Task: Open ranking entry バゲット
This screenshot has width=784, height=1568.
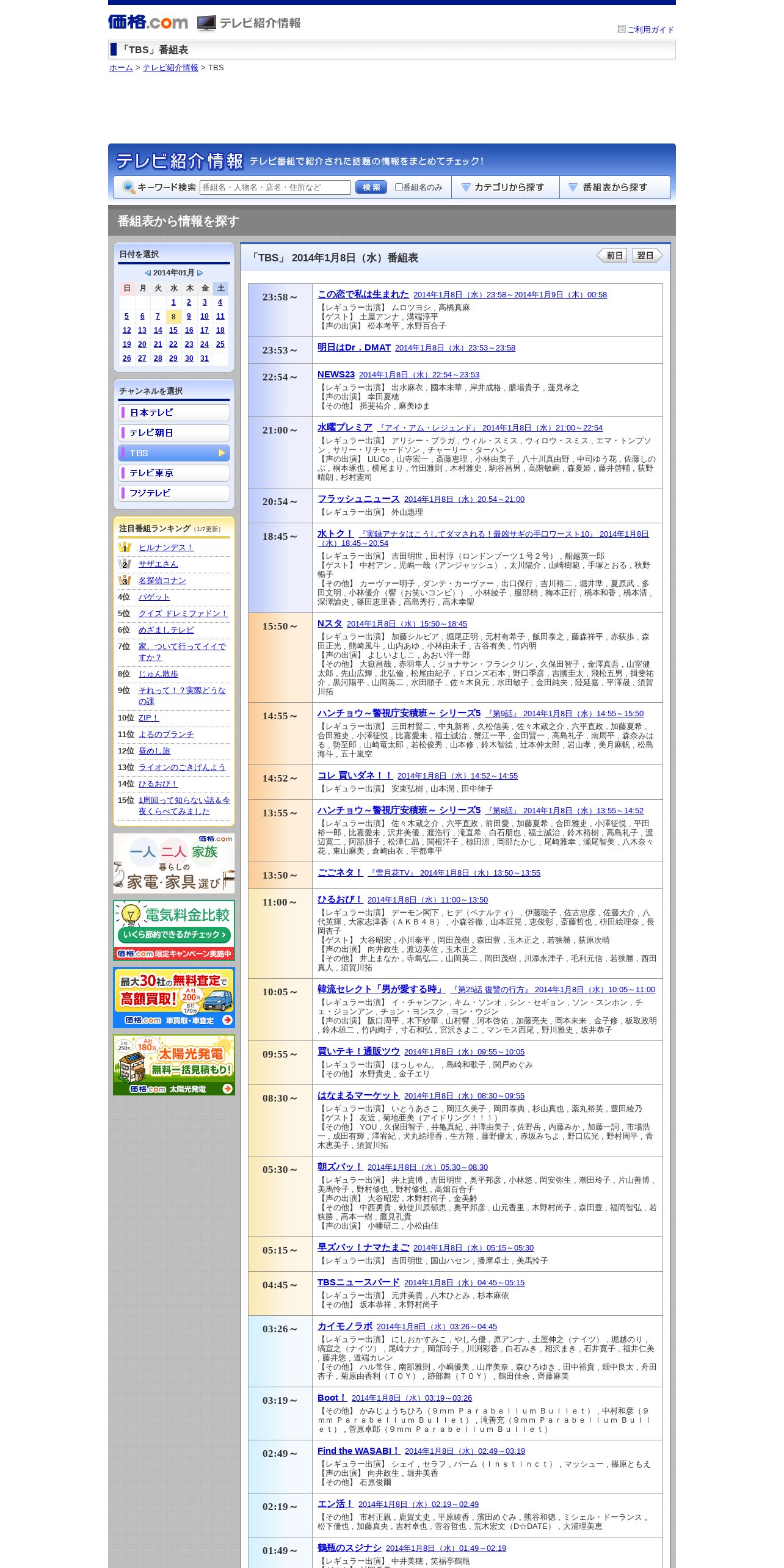Action: click(x=154, y=597)
